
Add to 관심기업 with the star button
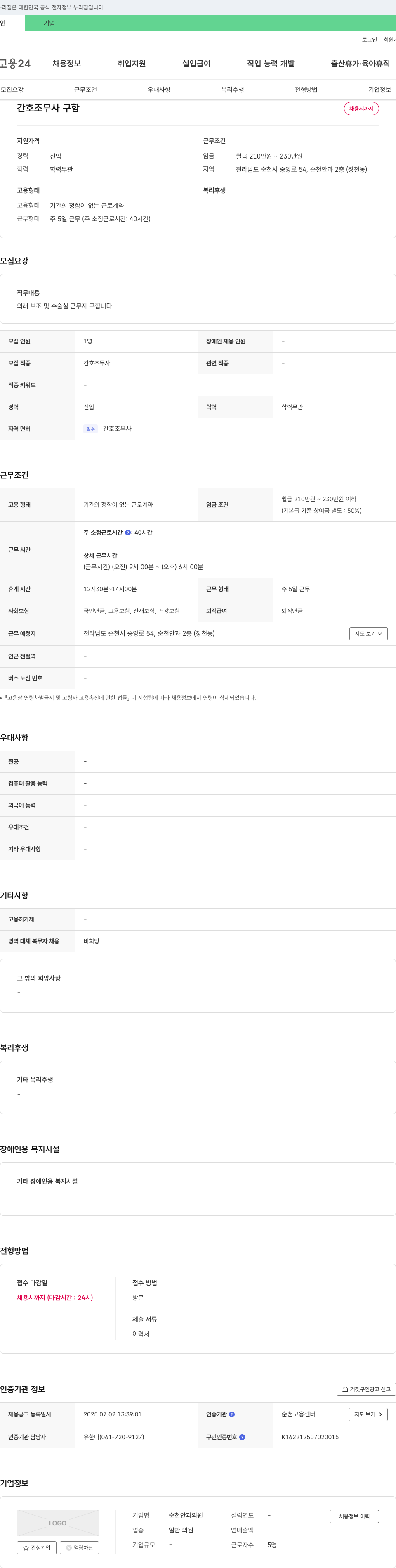click(x=36, y=1548)
